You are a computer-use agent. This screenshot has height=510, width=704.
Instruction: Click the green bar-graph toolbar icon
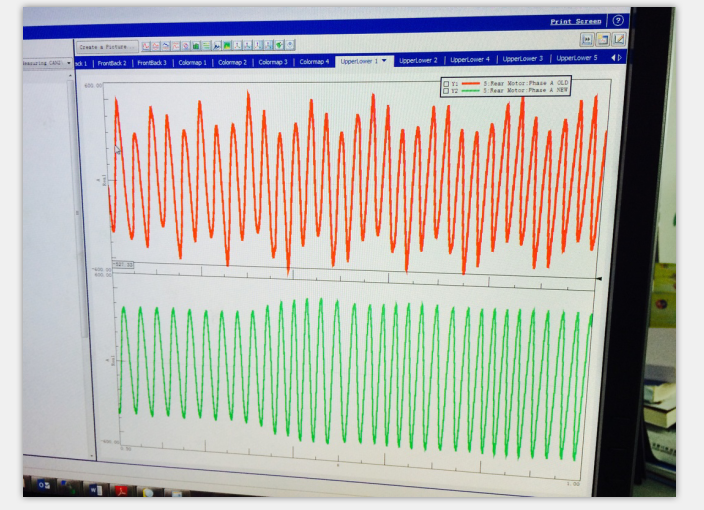coord(196,46)
